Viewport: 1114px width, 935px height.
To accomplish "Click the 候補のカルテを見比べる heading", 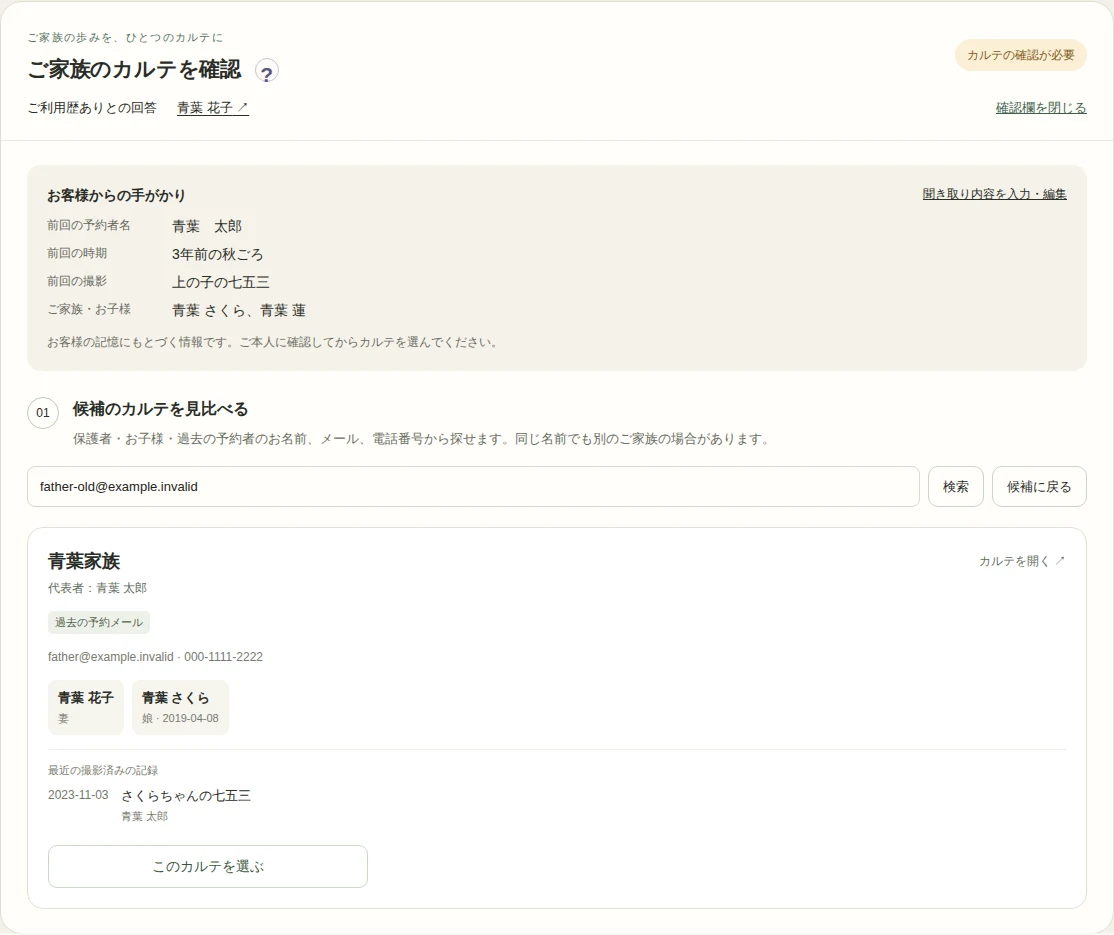I will (161, 409).
